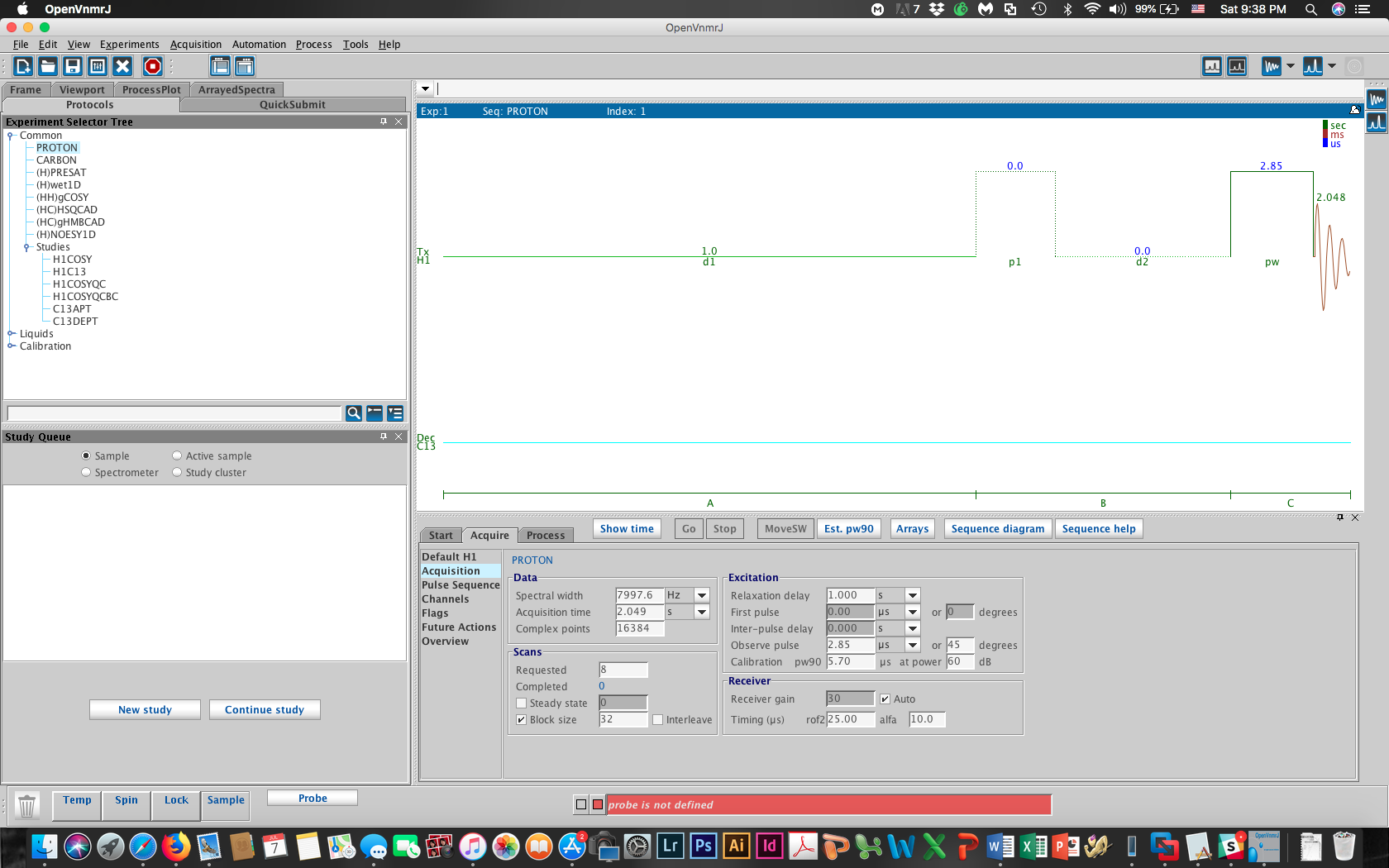Screen dimensions: 1389x868
Task: Open Photoshop from the Dock
Action: (x=703, y=847)
